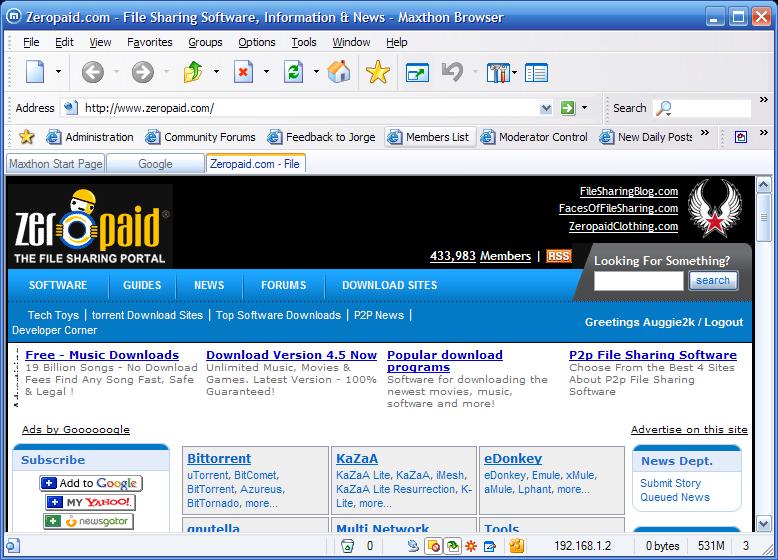Click the Up one level icon
The image size is (778, 560).
[193, 72]
